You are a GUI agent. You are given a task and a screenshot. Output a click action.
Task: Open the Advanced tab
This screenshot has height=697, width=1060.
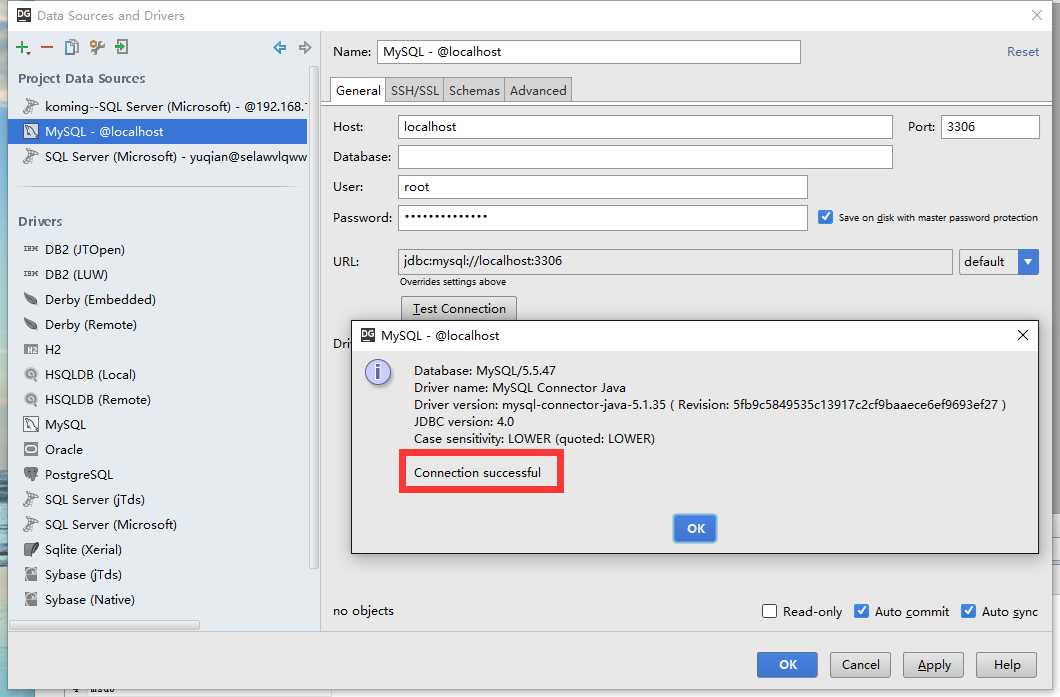coord(538,90)
